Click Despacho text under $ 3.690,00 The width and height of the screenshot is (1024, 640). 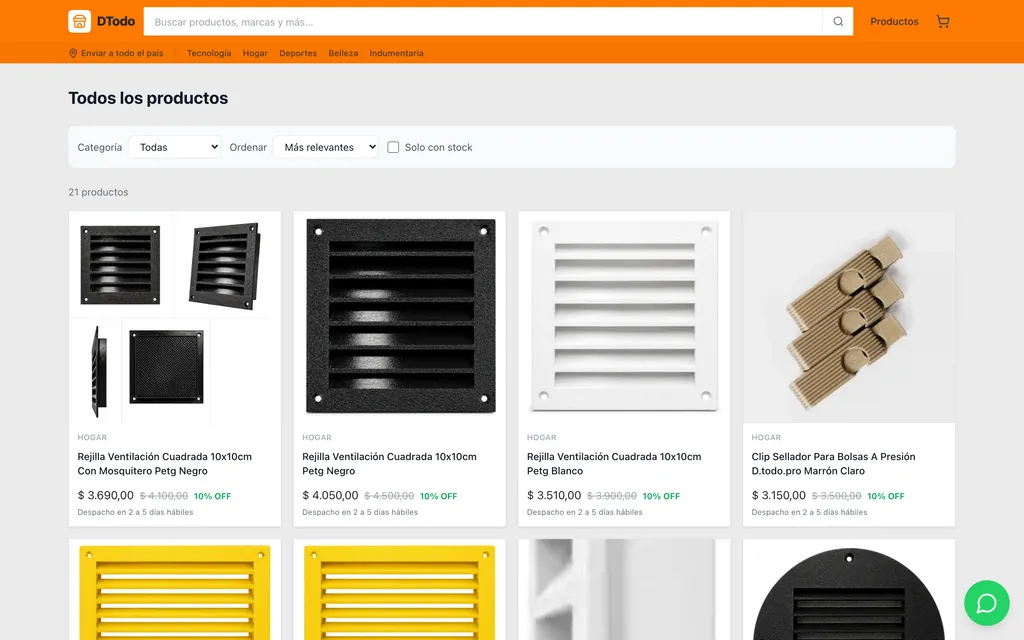tap(135, 512)
